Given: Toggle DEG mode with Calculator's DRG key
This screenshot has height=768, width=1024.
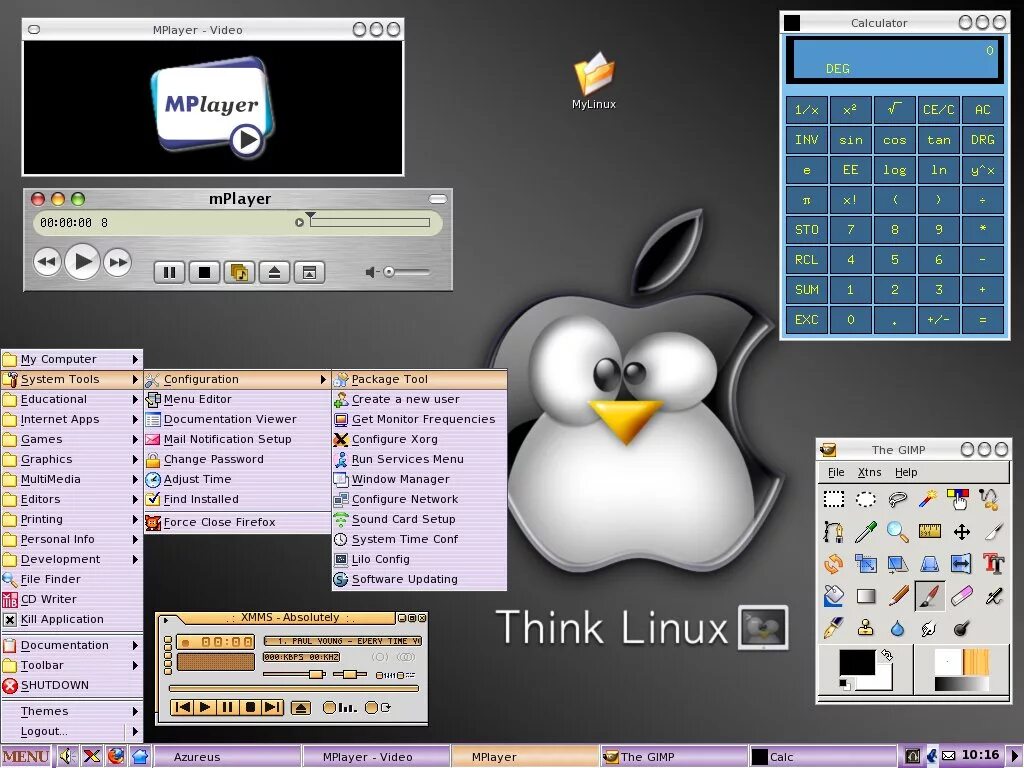Looking at the screenshot, I should pos(981,139).
